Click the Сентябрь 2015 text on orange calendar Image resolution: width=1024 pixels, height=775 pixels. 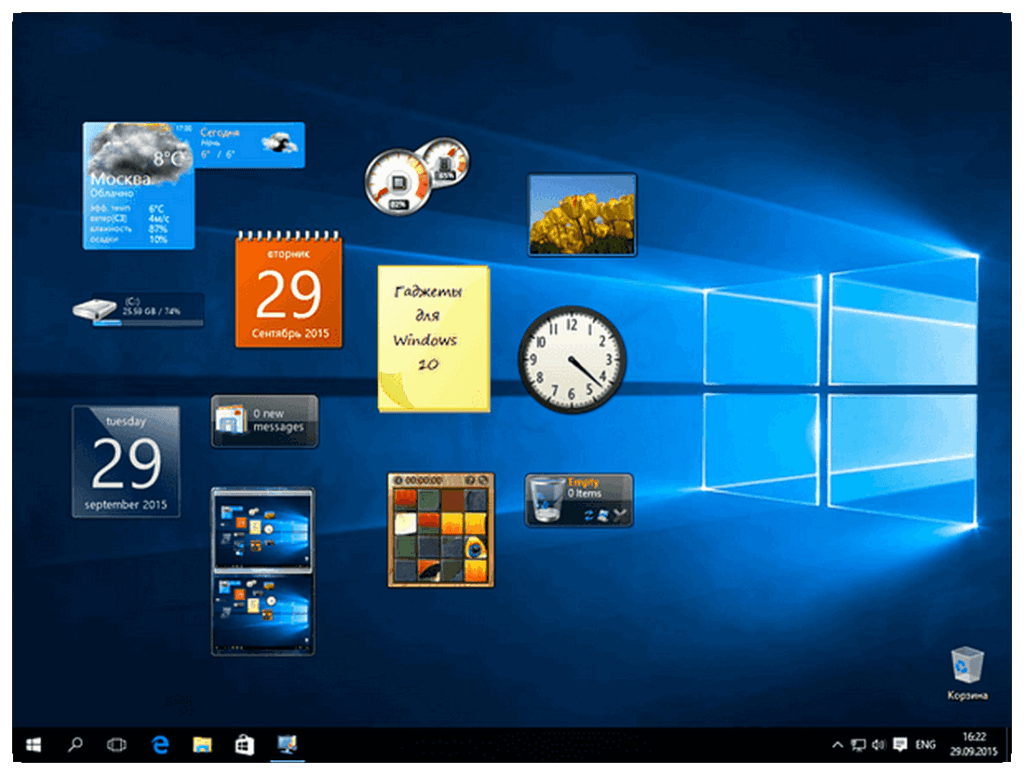click(x=291, y=334)
